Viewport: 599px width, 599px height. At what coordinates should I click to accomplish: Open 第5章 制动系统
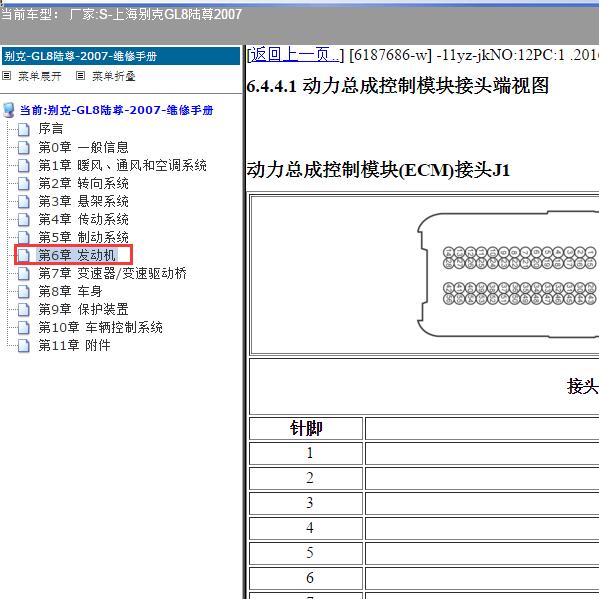(84, 237)
